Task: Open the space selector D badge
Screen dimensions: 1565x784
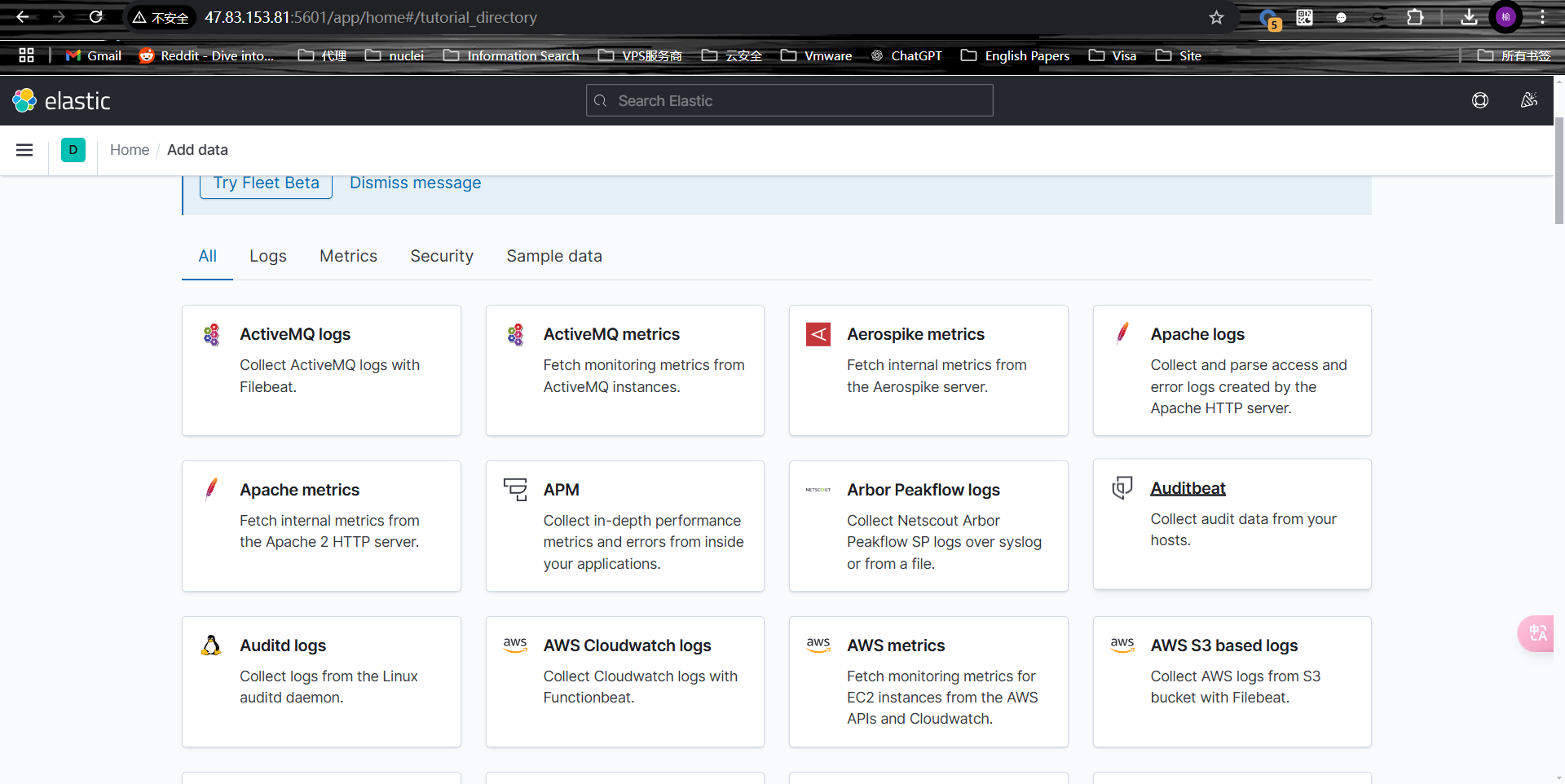Action: pos(73,150)
